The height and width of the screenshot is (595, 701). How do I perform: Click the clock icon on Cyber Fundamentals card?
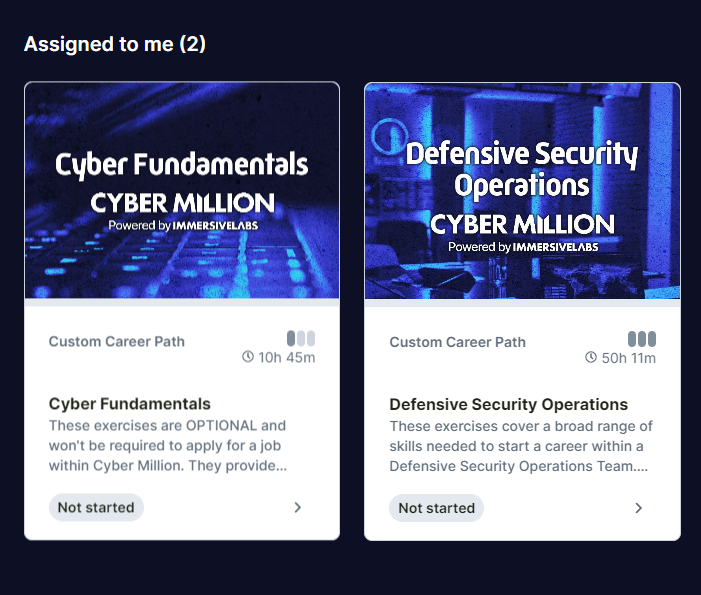pos(248,357)
